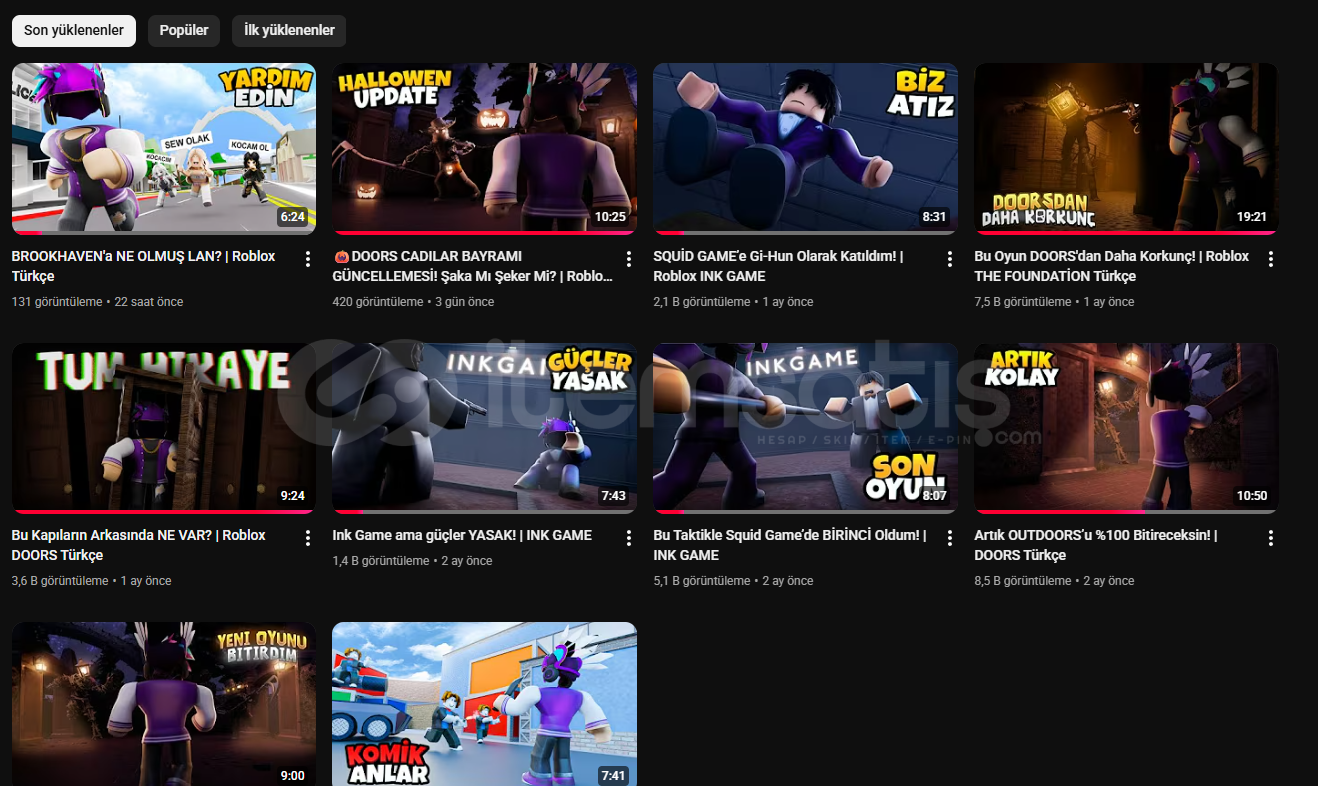Click the 9:24 duration label
This screenshot has height=786, width=1318.
click(292, 496)
